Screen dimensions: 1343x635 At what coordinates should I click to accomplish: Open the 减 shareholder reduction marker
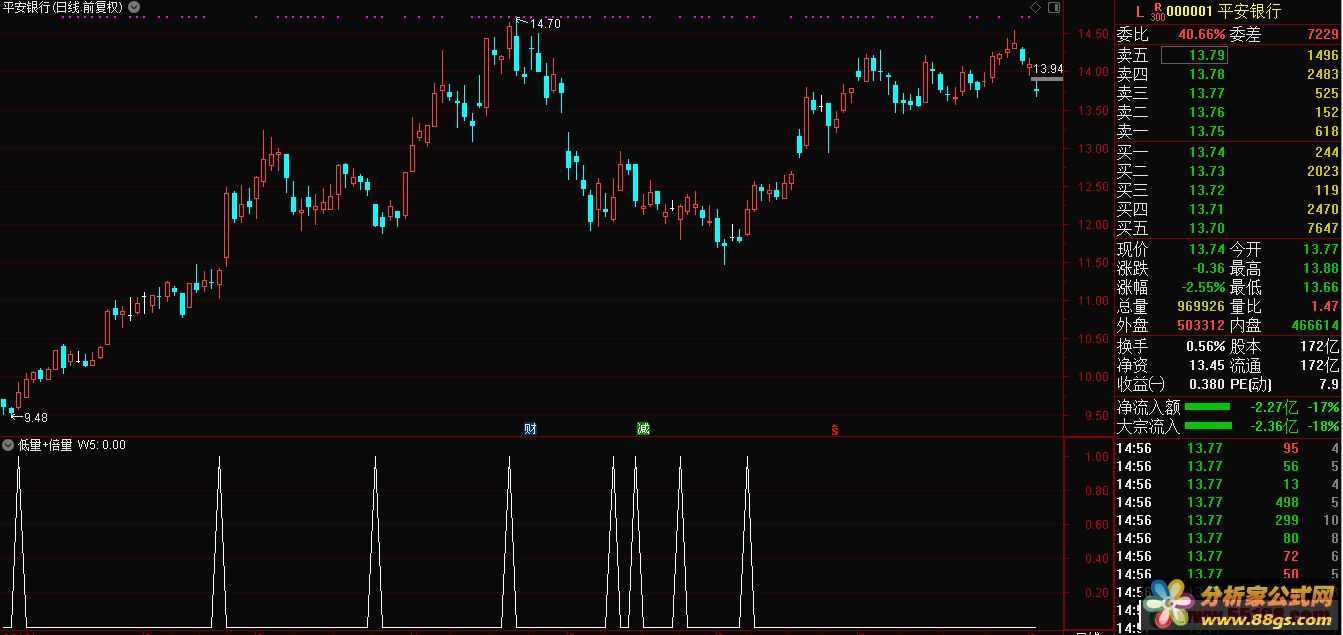643,429
